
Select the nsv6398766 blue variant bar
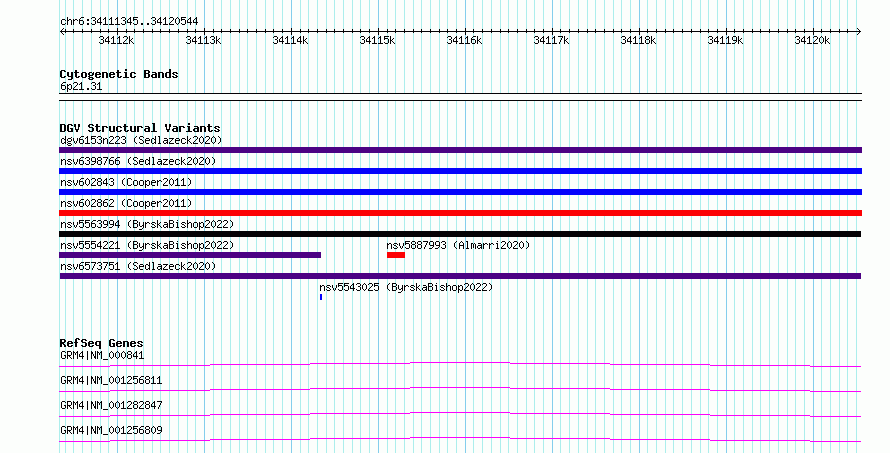click(x=460, y=171)
